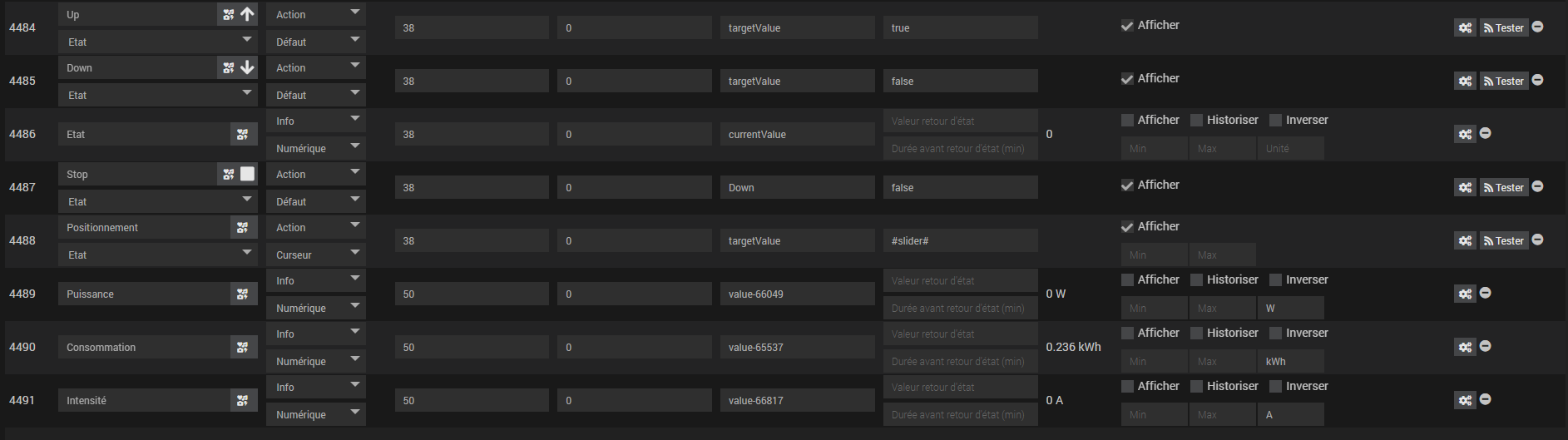Open the Action type dropdown for Up

[x=316, y=15]
